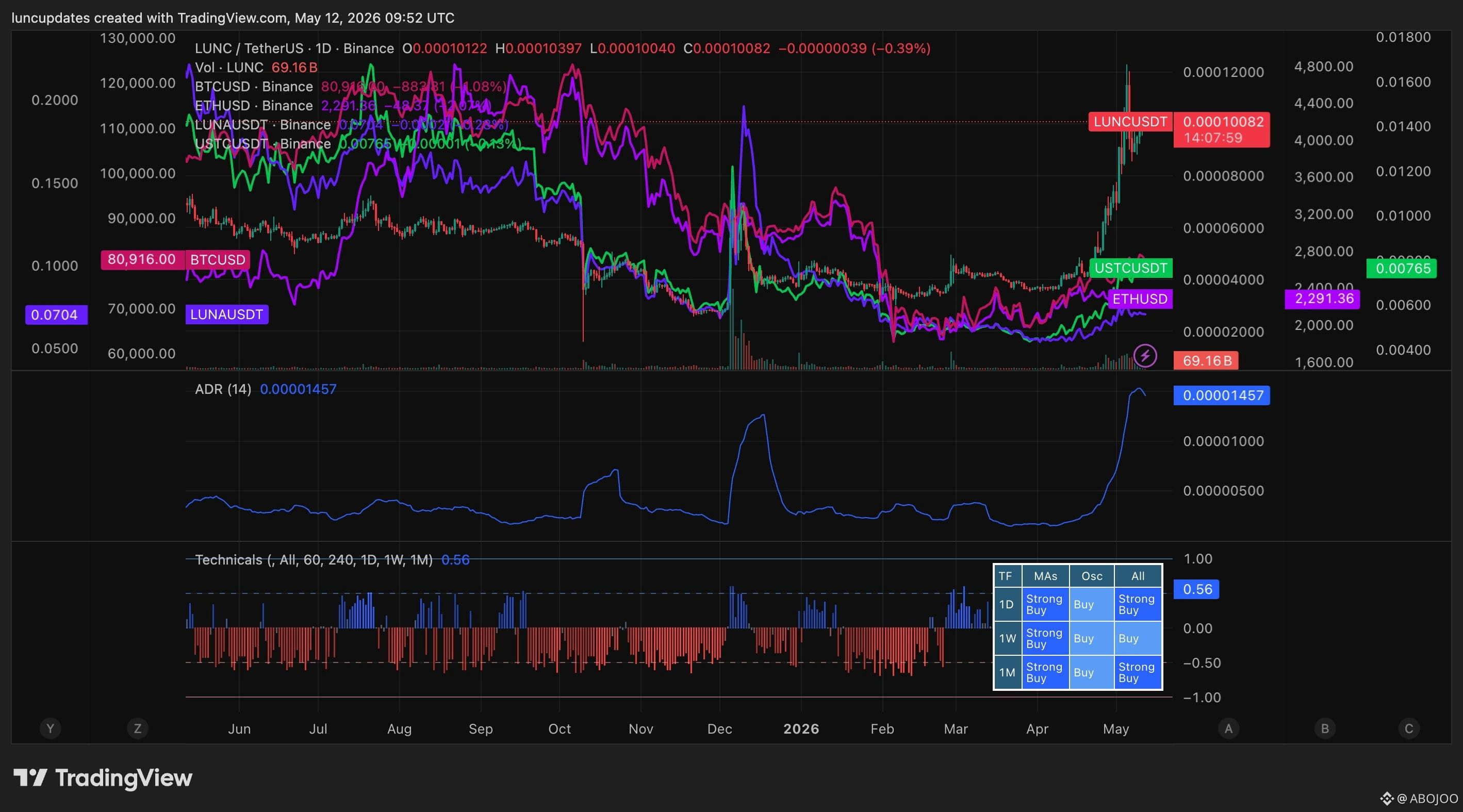Image resolution: width=1463 pixels, height=812 pixels.
Task: Click the Aug label on time axis
Action: [399, 728]
